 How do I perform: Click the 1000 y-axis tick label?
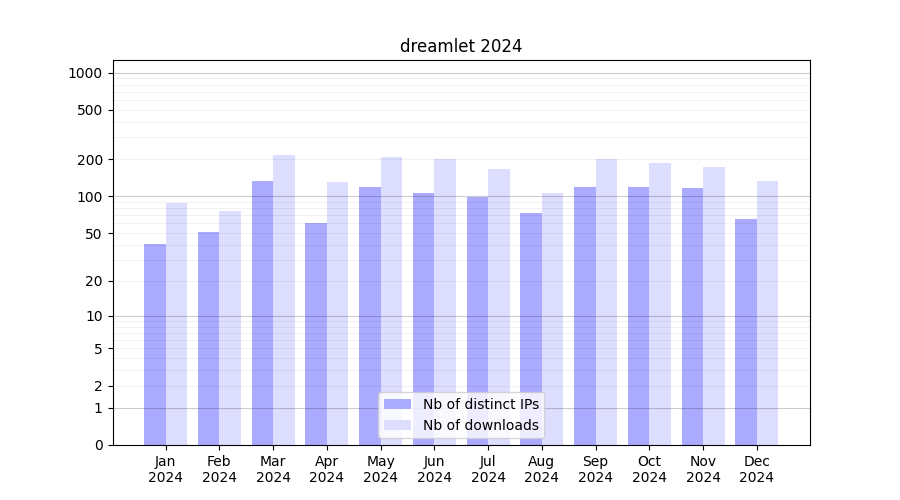(x=84, y=73)
